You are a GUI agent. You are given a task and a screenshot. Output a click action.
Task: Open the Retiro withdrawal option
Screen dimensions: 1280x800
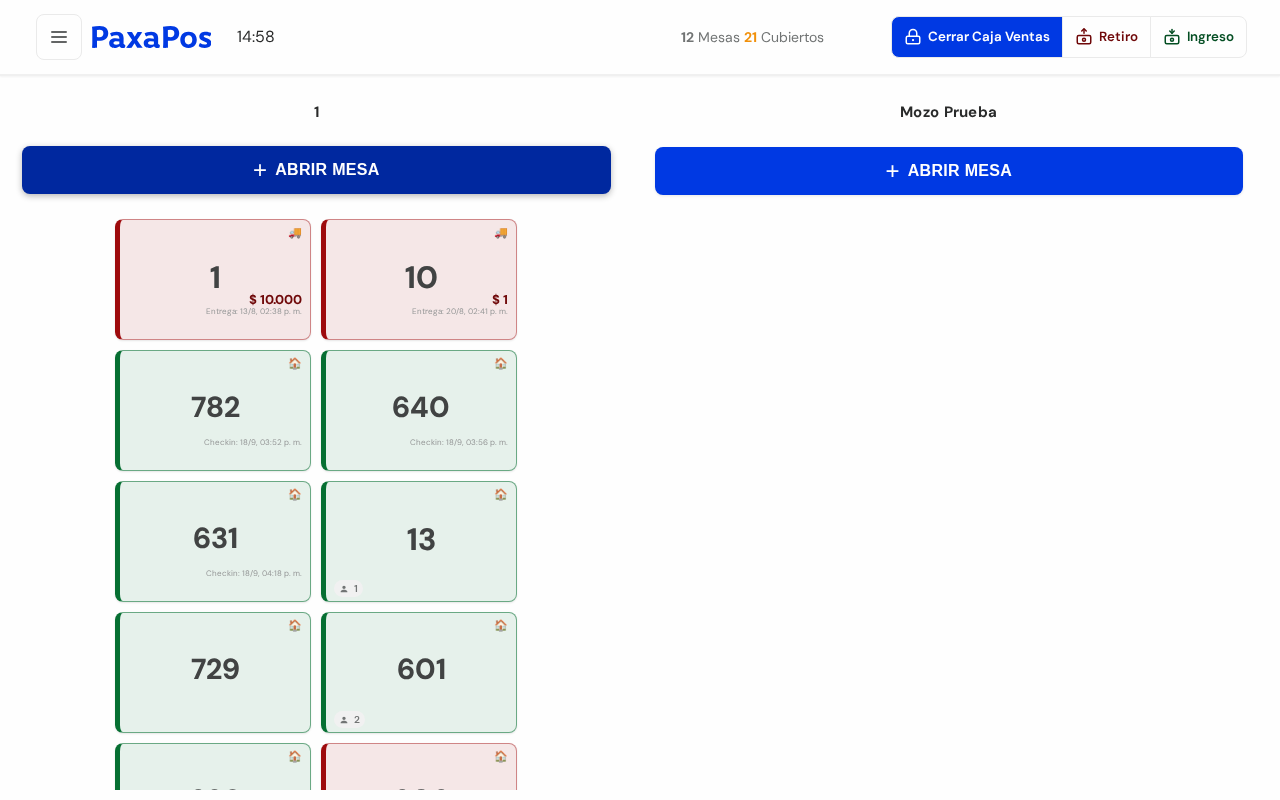coord(1106,37)
